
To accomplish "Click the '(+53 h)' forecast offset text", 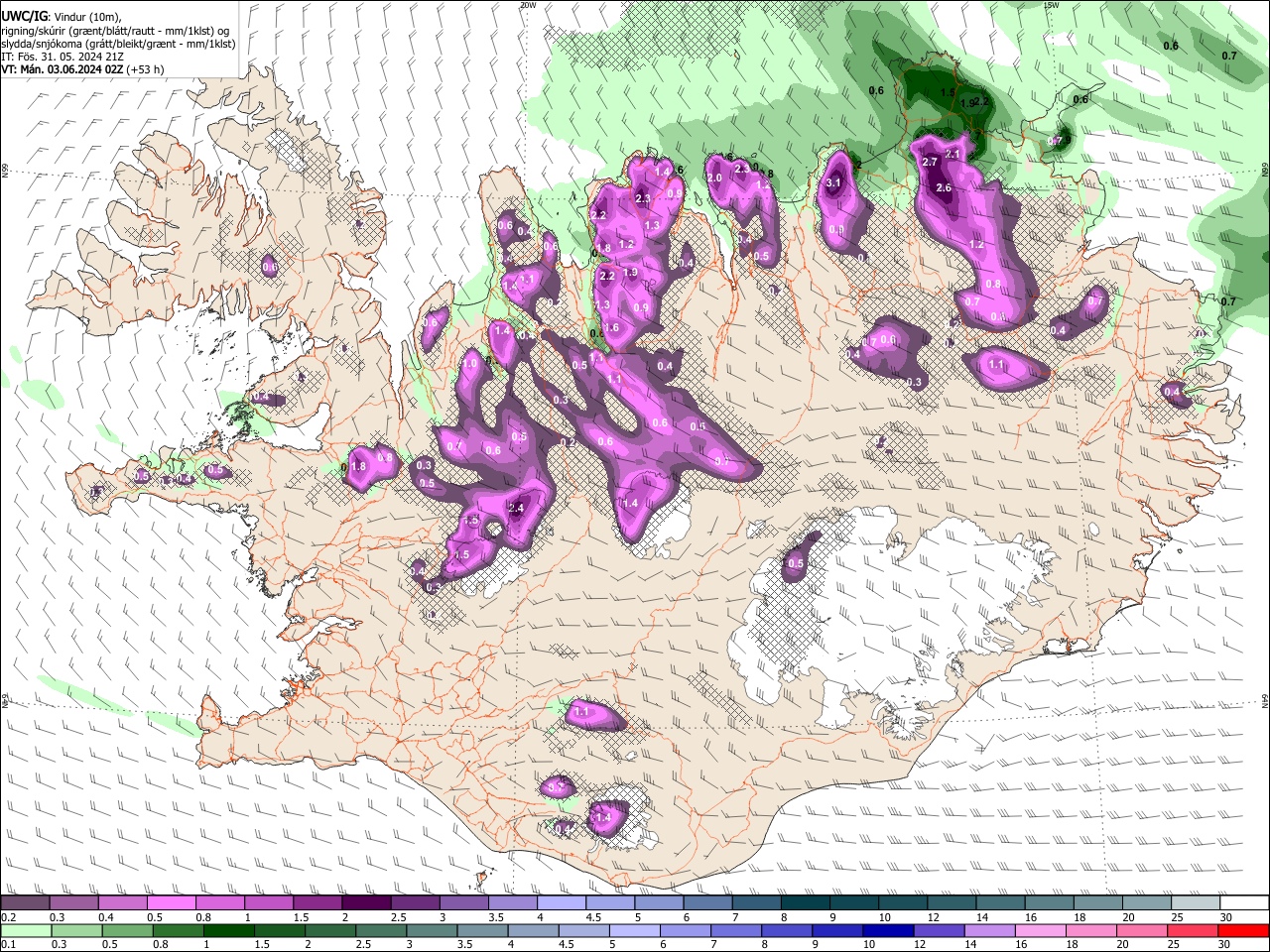I will [x=146, y=69].
